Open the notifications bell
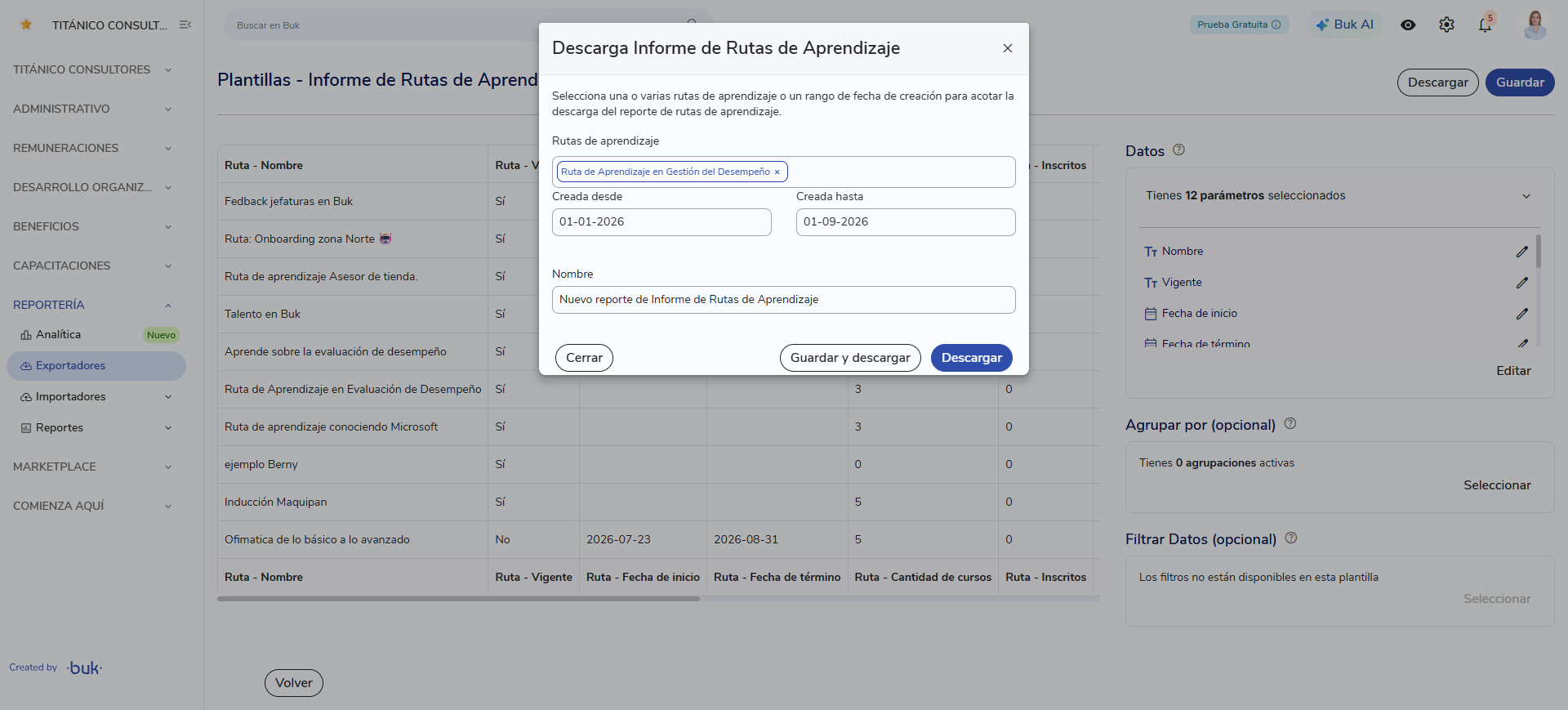Image resolution: width=1568 pixels, height=710 pixels. click(x=1485, y=25)
